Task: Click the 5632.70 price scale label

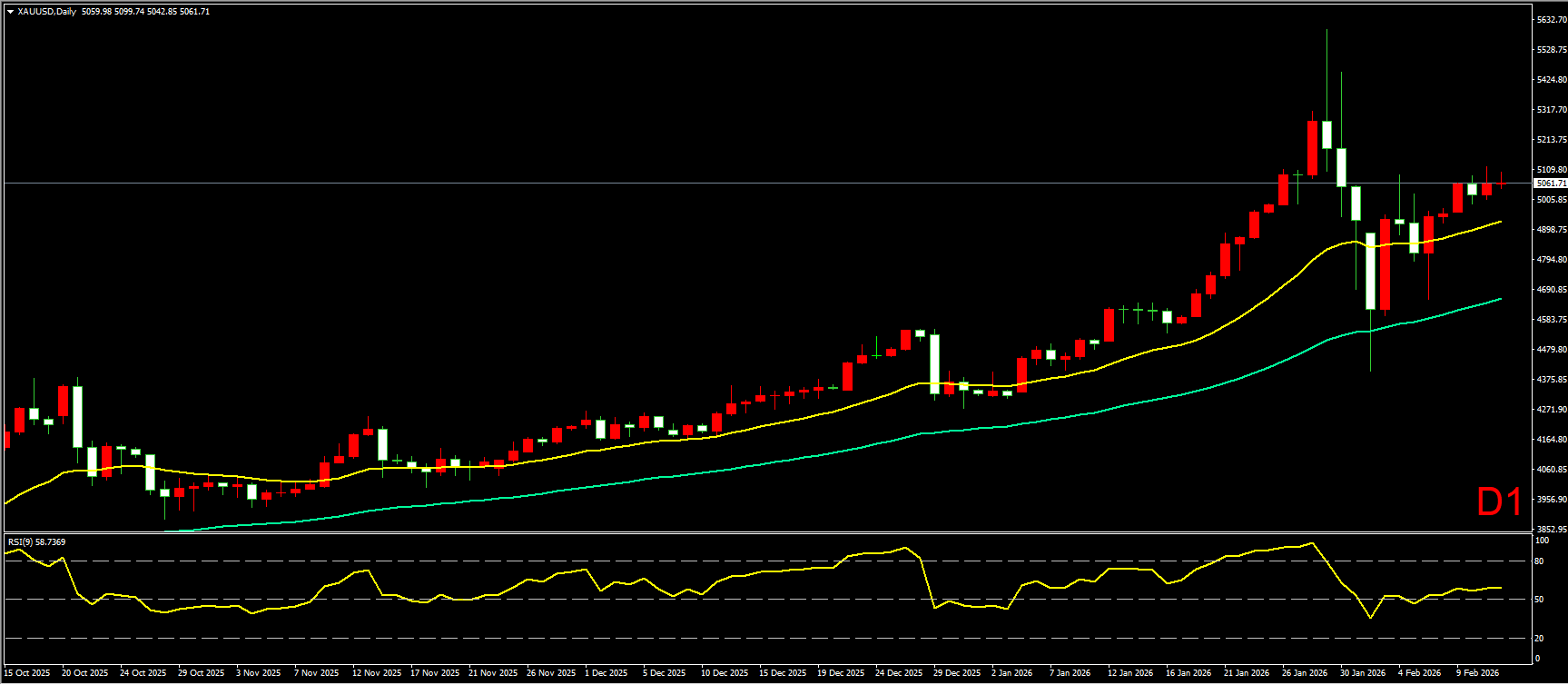Action: tap(1551, 20)
